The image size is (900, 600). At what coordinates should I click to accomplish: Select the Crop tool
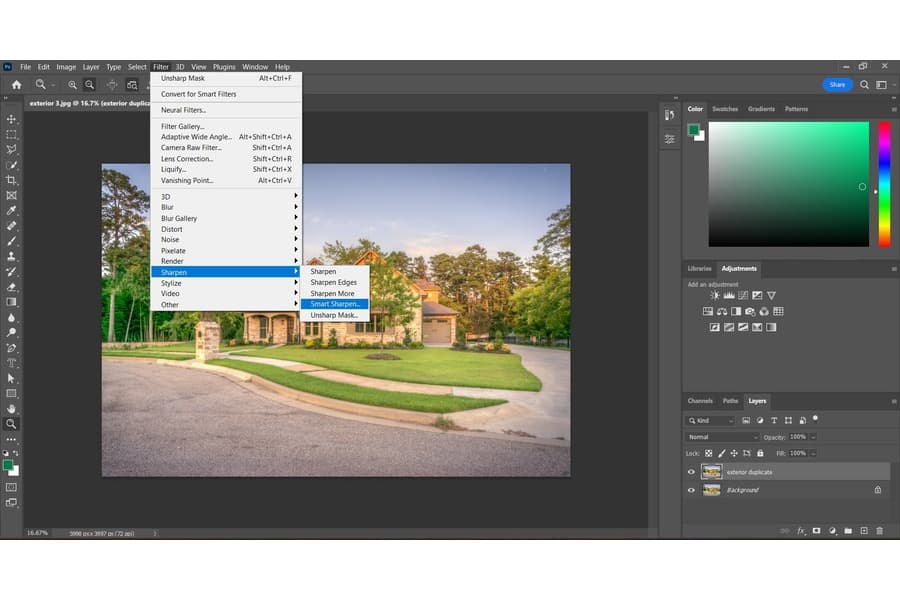click(x=11, y=180)
